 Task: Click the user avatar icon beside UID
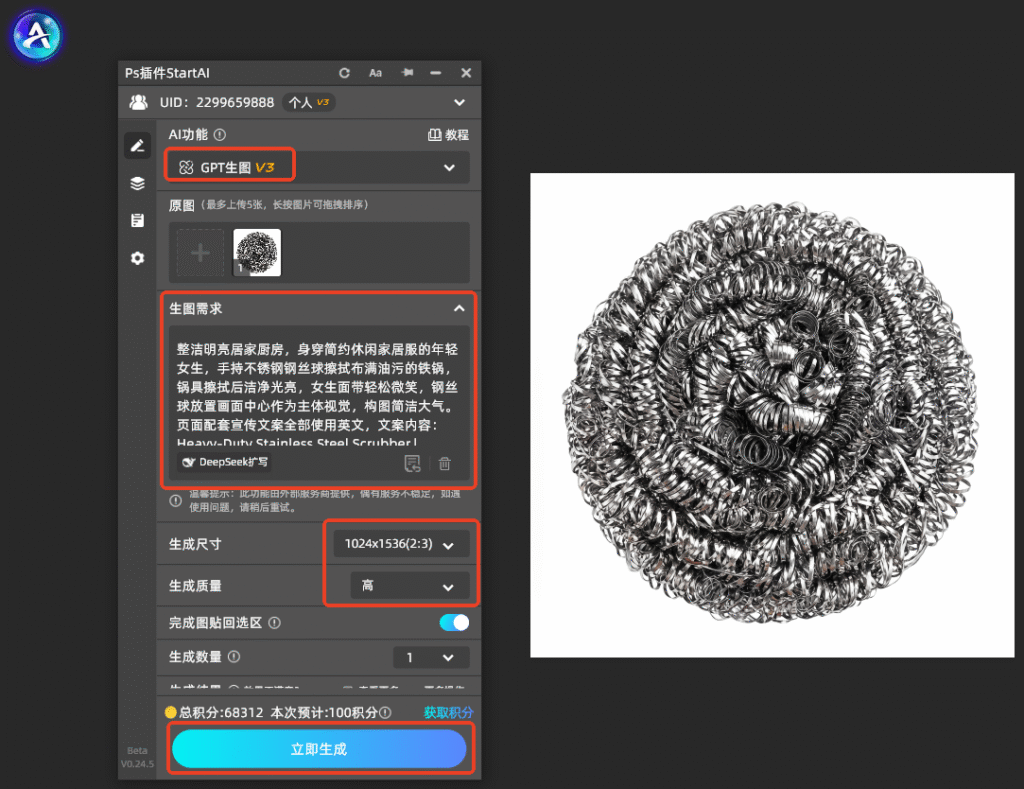(138, 103)
